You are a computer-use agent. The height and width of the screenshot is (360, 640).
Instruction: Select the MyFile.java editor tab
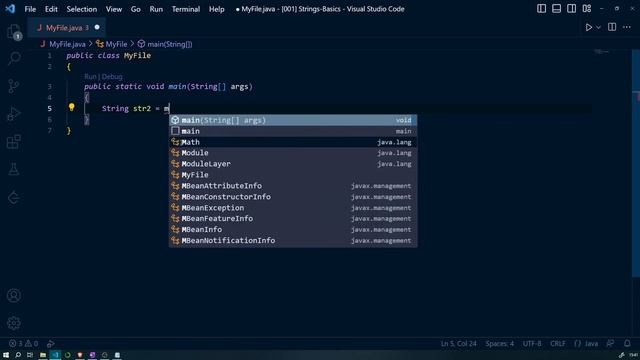[67, 28]
